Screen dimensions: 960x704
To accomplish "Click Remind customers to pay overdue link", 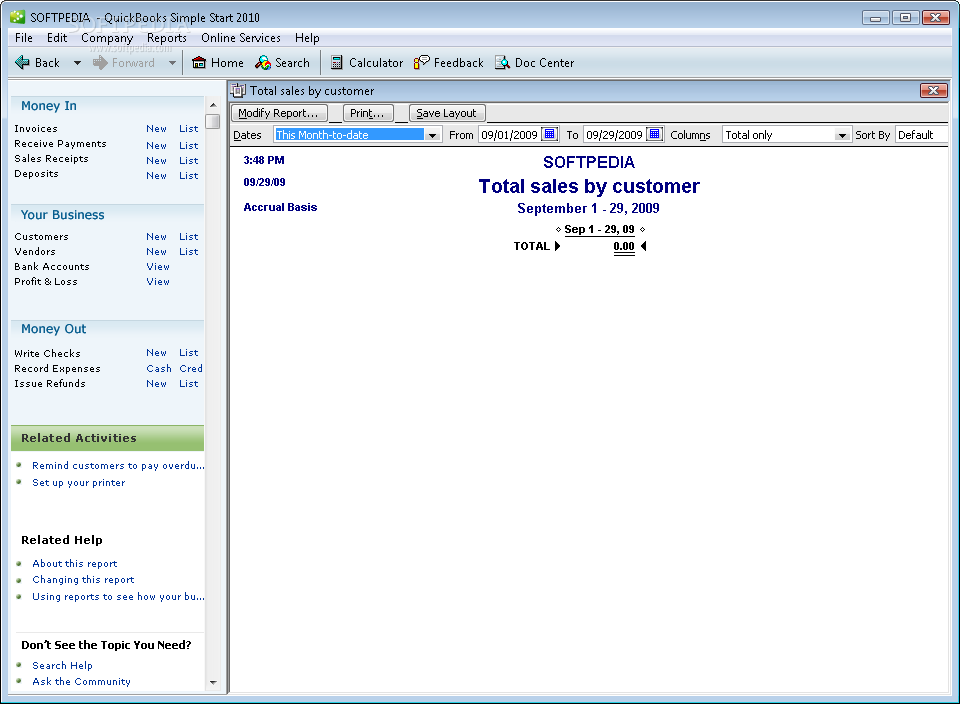I will (118, 466).
